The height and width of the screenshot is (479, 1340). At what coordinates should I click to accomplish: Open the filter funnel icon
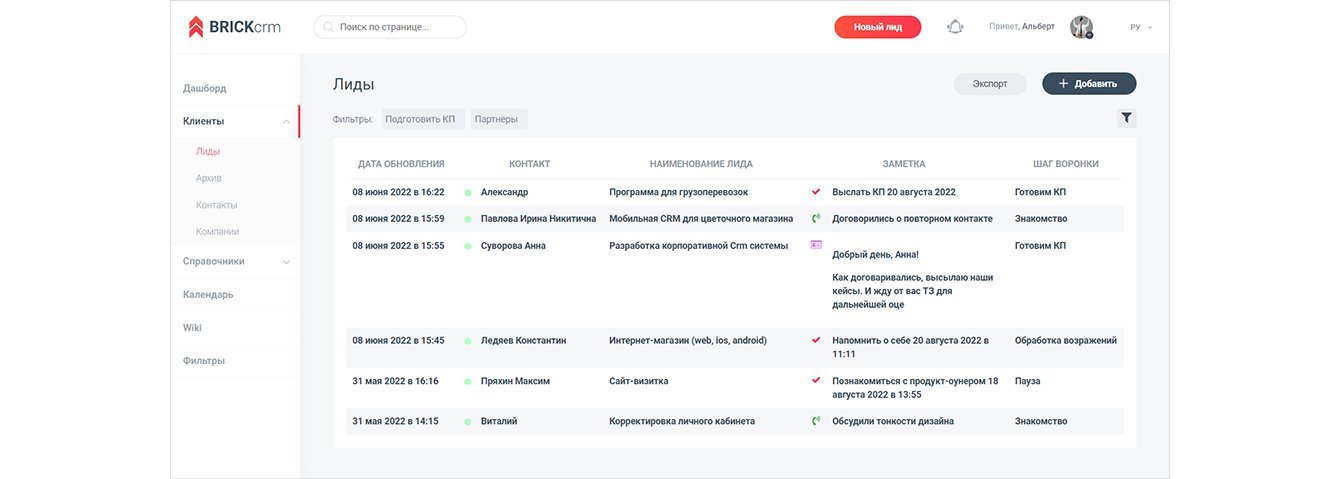1127,118
